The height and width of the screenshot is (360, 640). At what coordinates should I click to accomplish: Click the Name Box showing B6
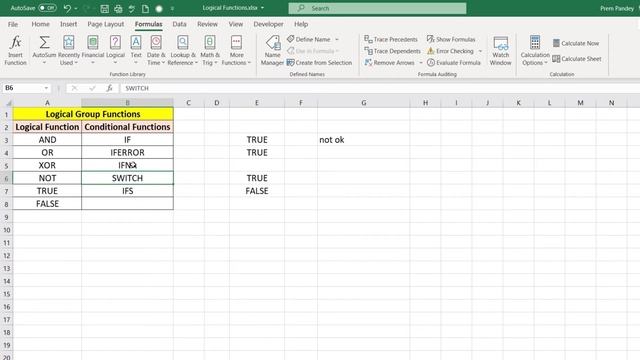click(x=22, y=88)
